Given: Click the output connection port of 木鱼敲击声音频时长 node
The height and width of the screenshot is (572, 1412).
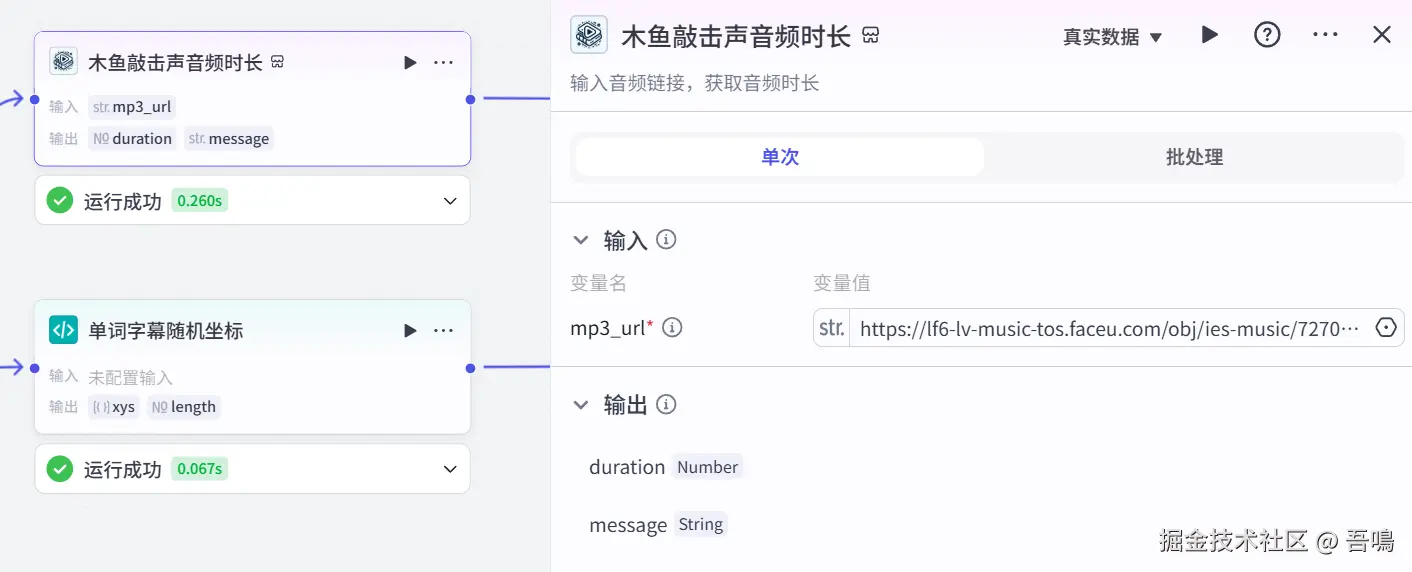Looking at the screenshot, I should [x=470, y=99].
